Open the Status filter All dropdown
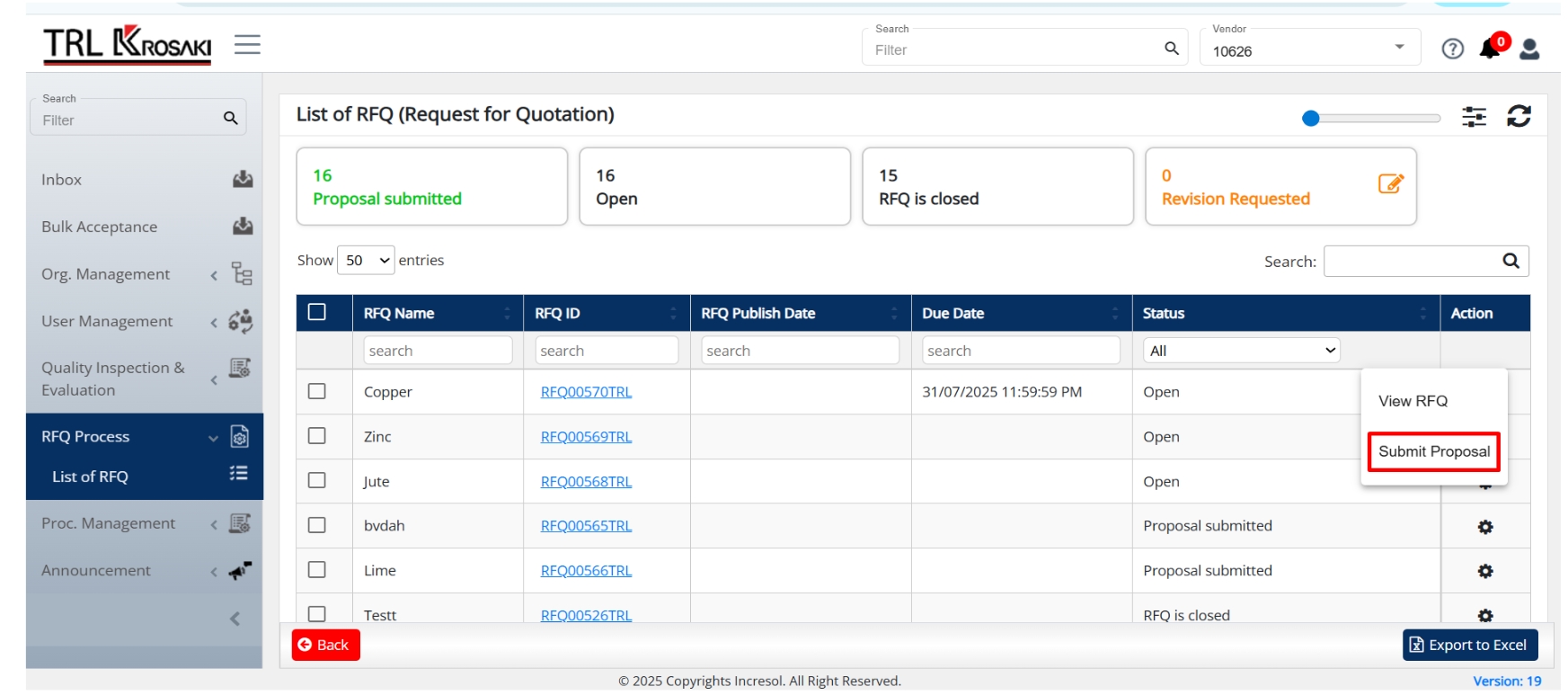 tap(1241, 351)
